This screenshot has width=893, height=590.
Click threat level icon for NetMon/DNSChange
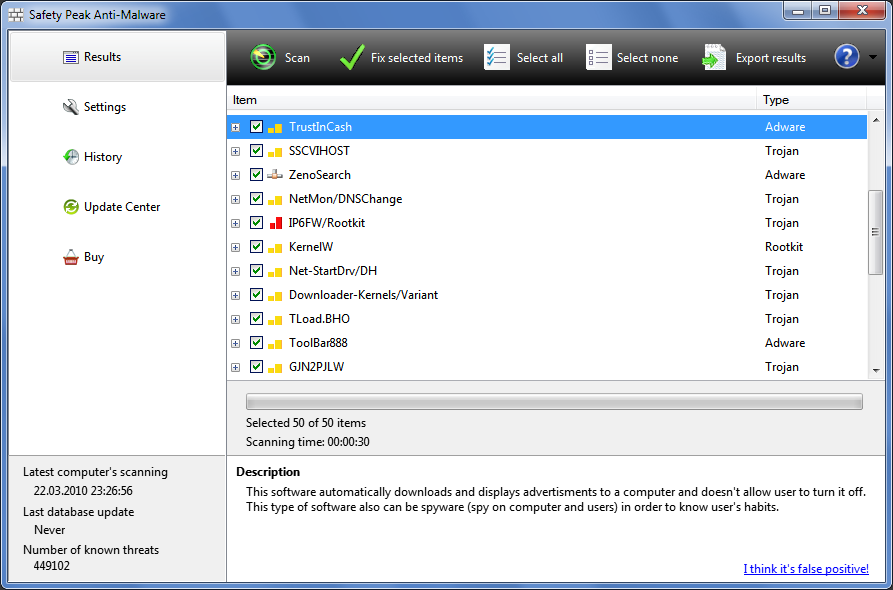click(x=275, y=200)
